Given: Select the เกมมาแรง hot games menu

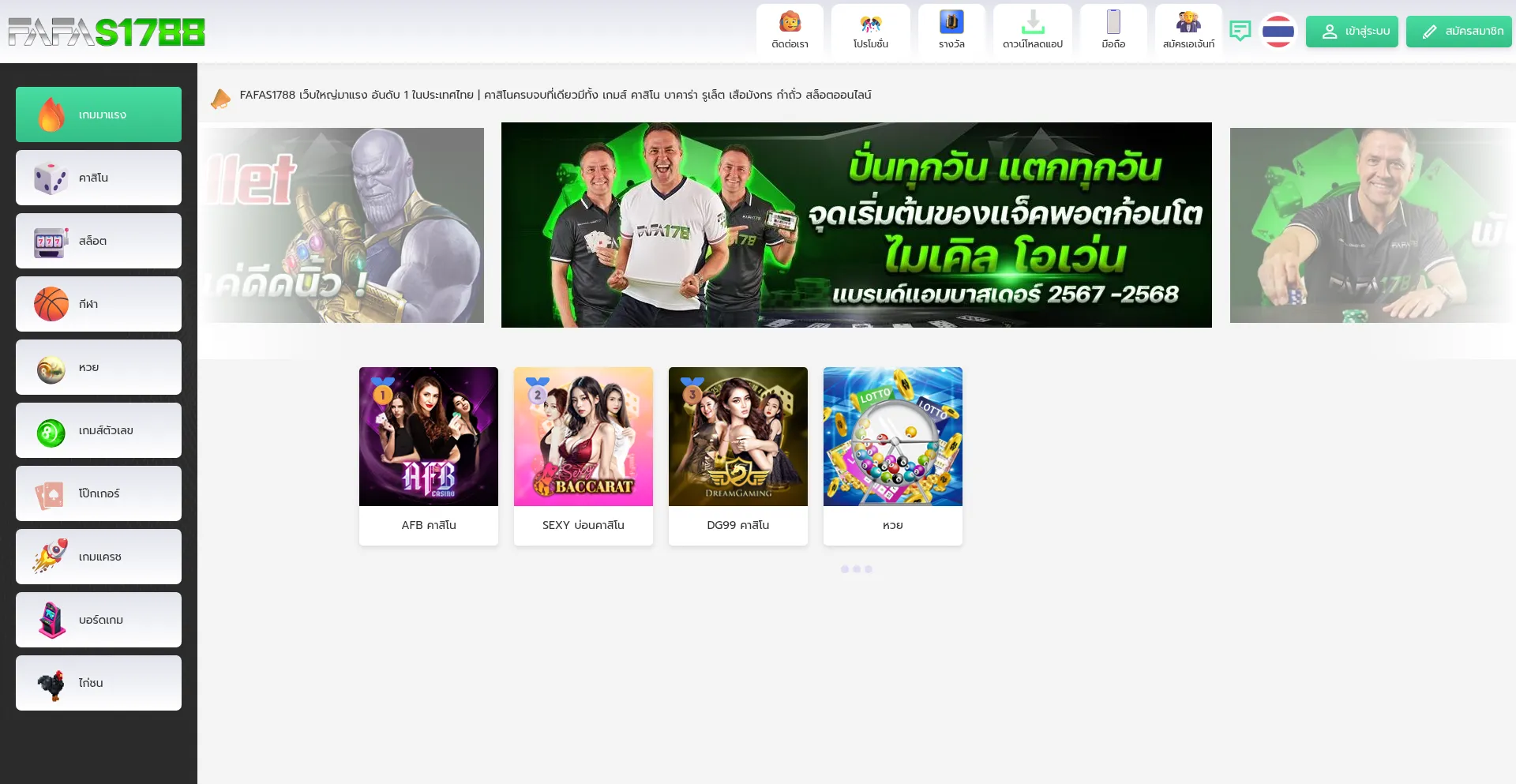Looking at the screenshot, I should (99, 114).
